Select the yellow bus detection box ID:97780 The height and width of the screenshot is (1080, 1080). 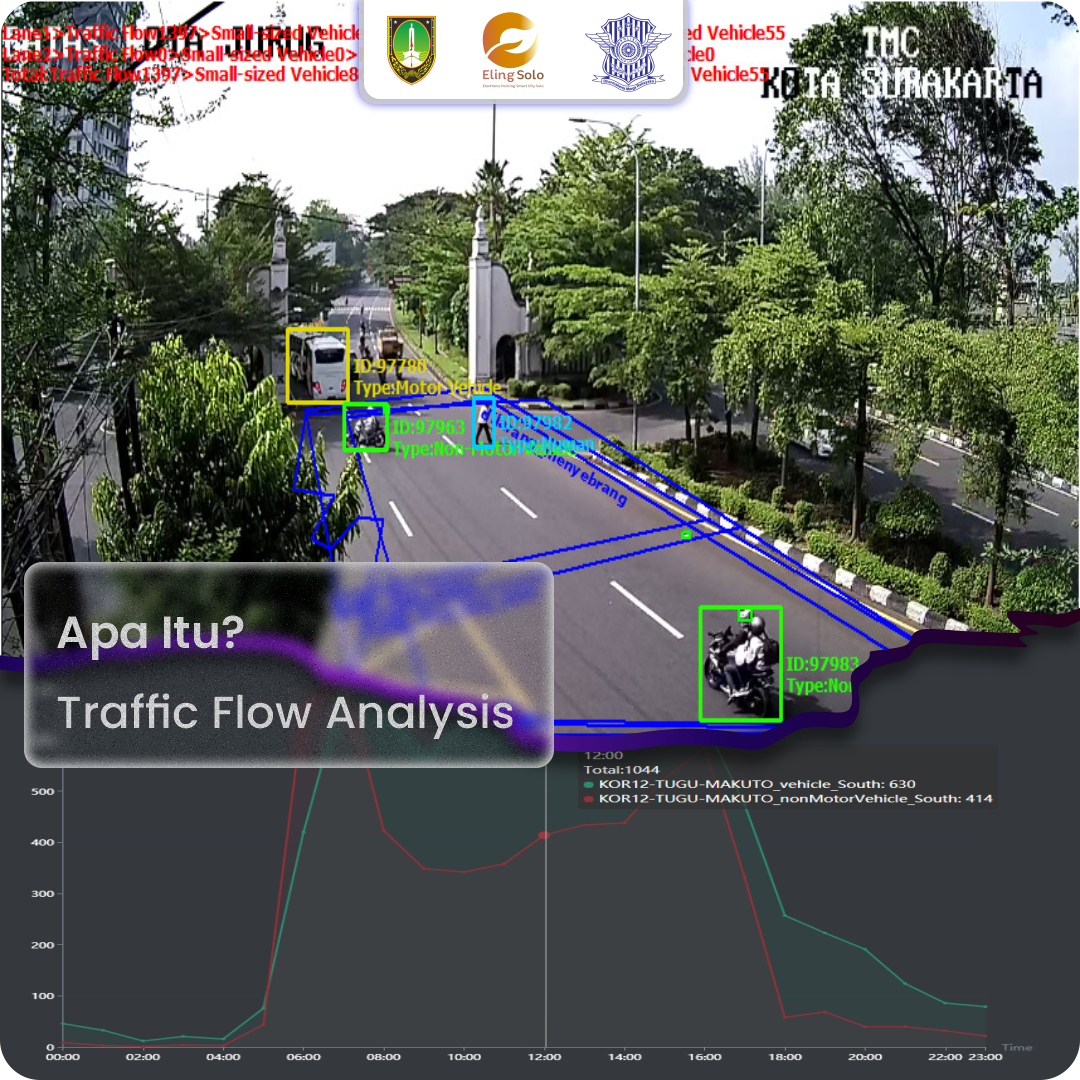(x=317, y=366)
